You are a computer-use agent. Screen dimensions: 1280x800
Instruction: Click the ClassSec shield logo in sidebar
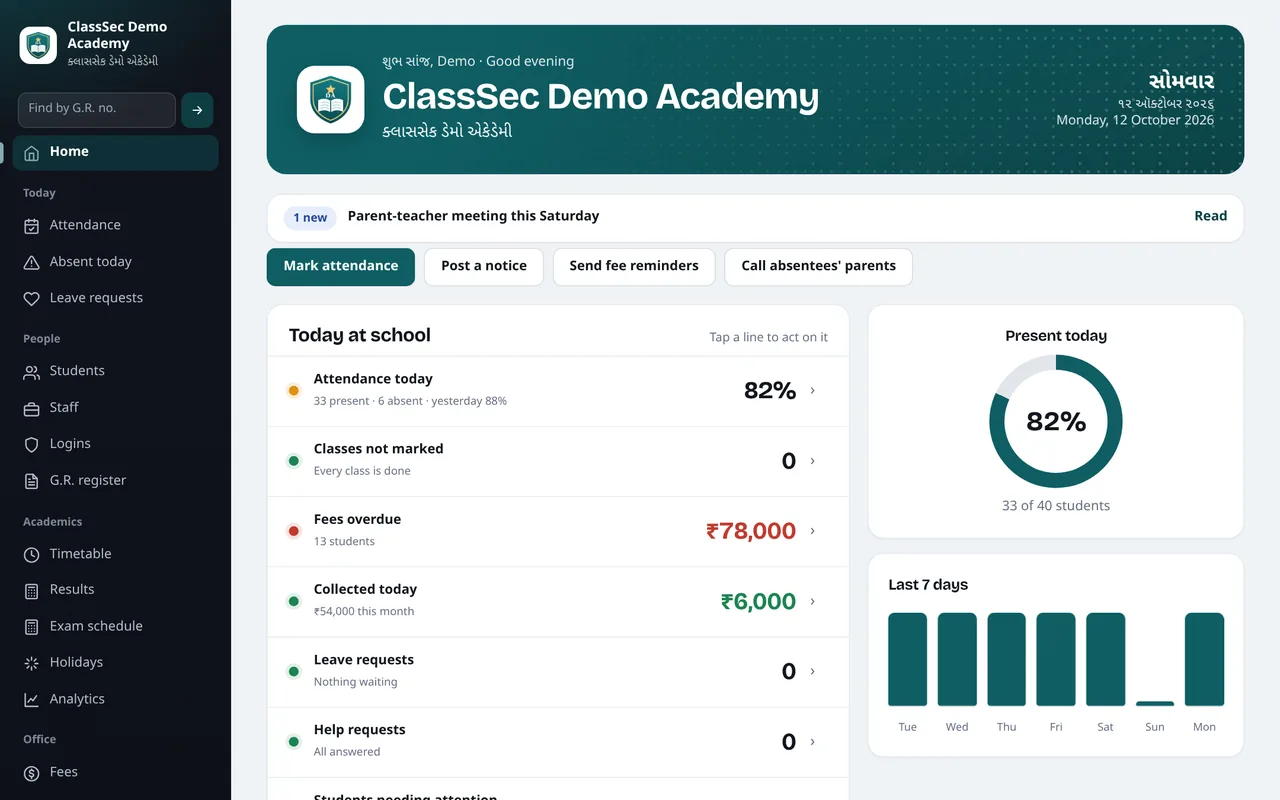[x=38, y=45]
